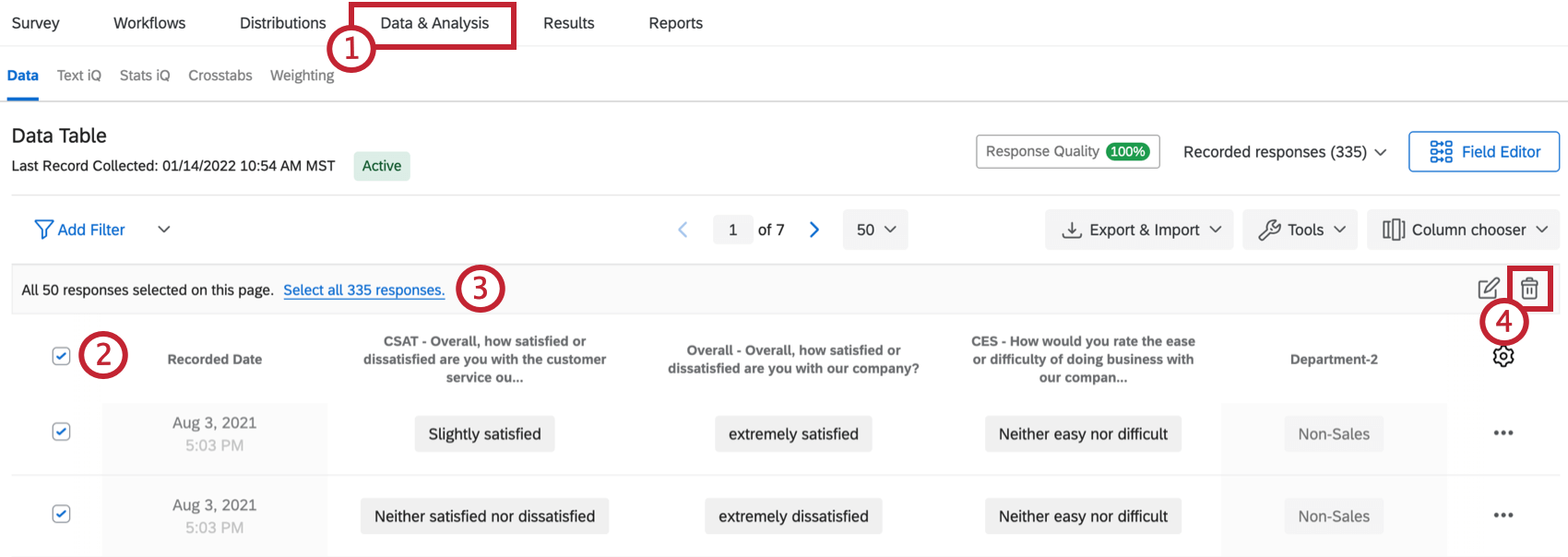Click Select all 335 responses link

tap(363, 290)
